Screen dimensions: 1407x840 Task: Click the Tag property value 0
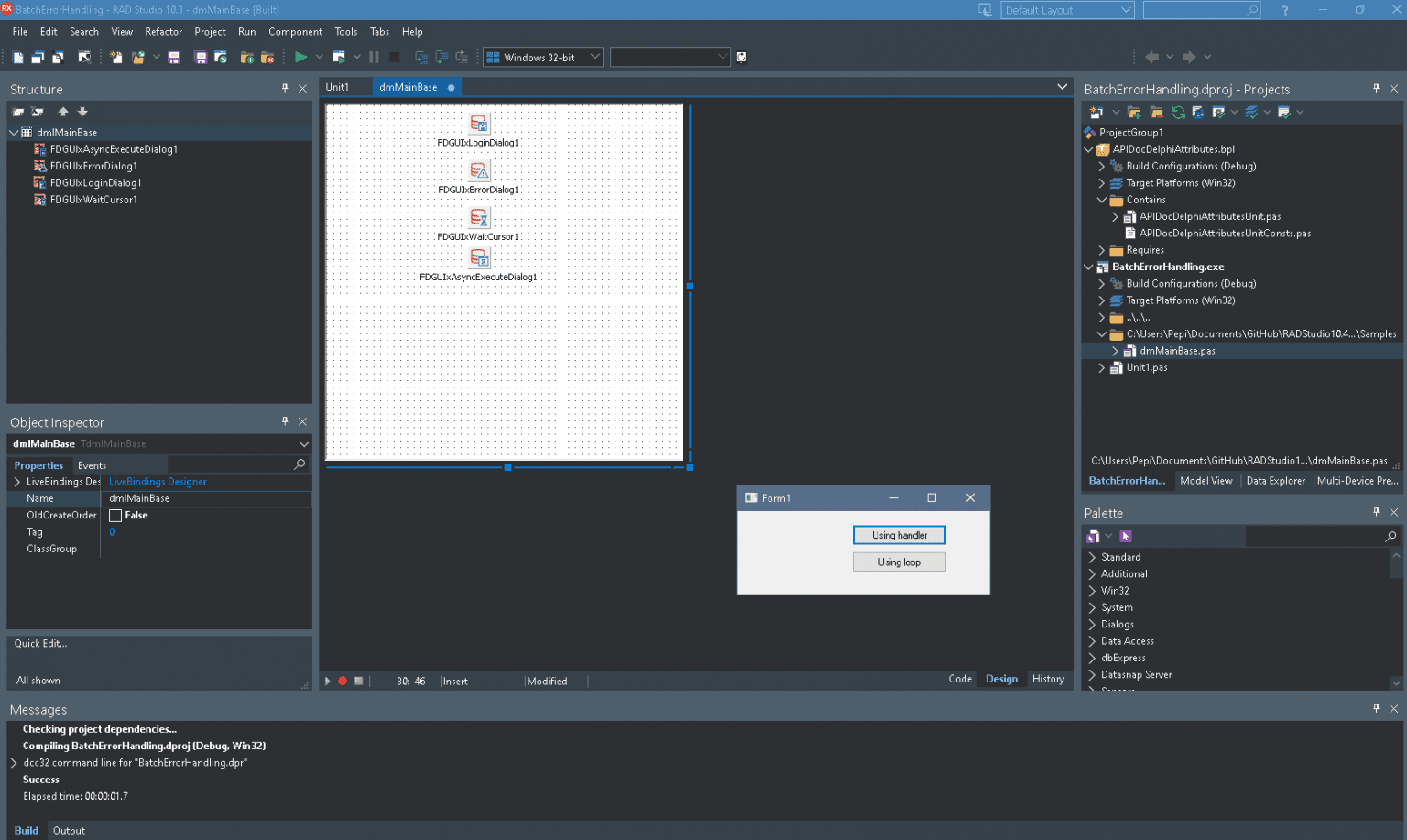[x=112, y=532]
